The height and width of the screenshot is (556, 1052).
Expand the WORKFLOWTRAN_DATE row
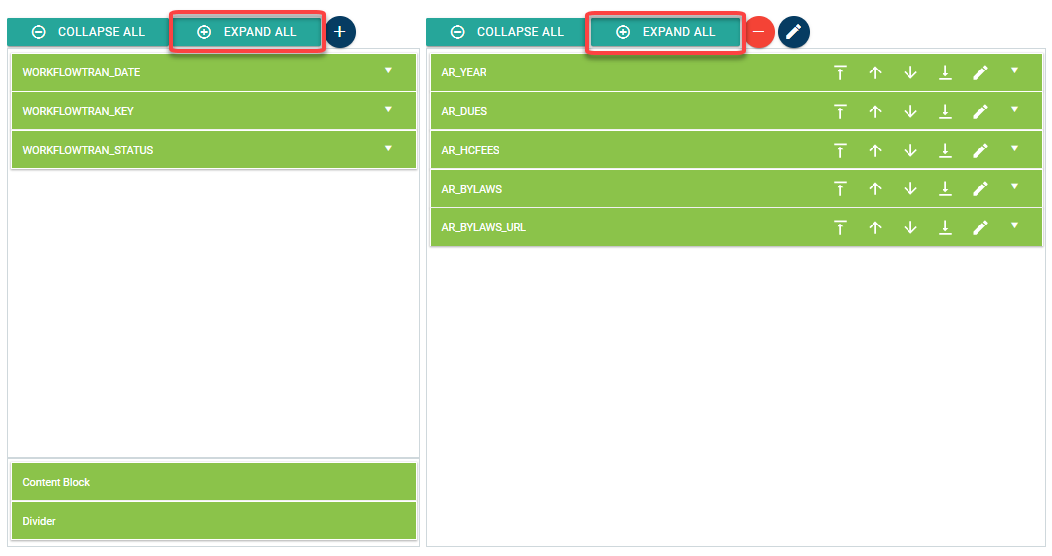point(388,72)
